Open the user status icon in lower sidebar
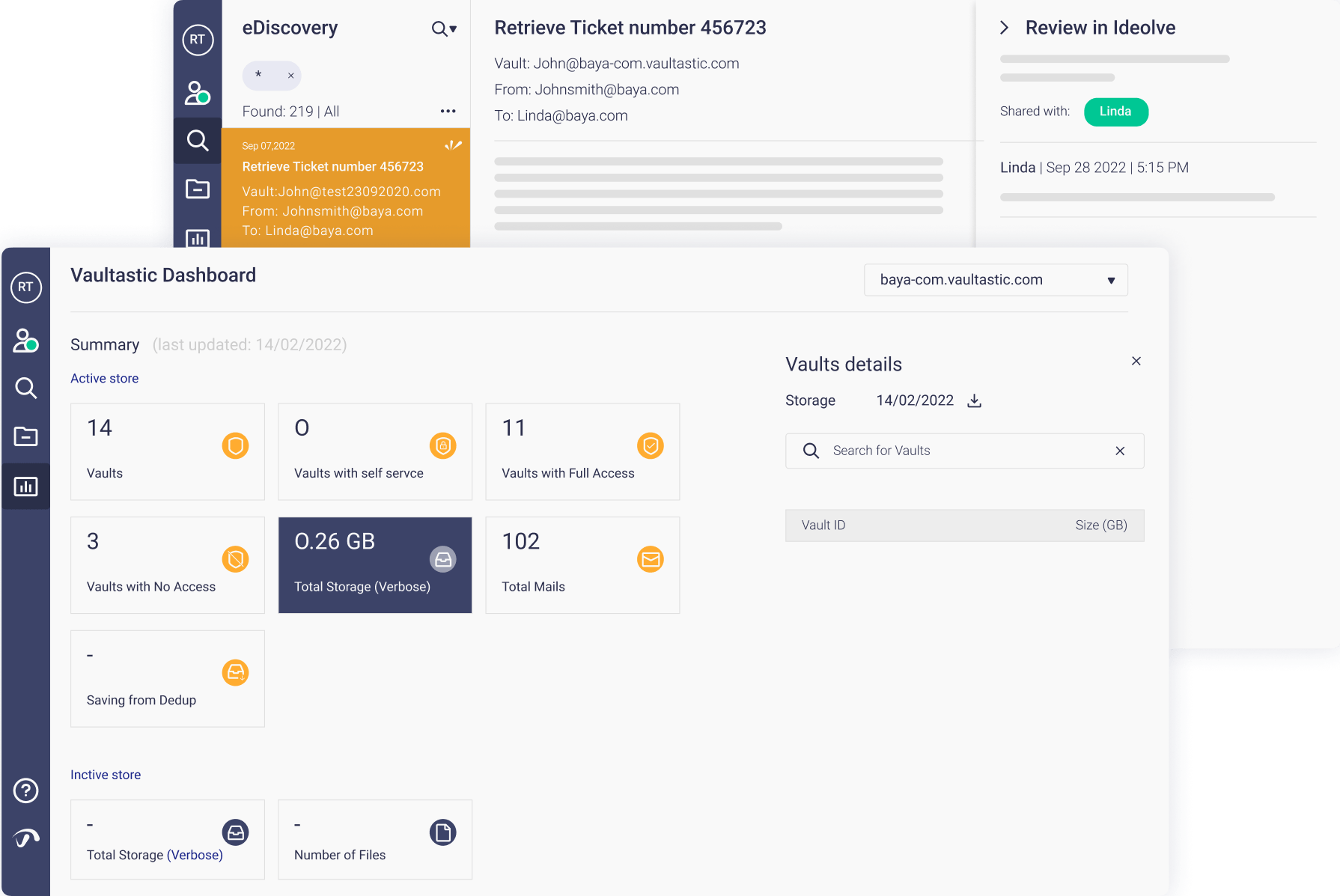 (x=26, y=341)
